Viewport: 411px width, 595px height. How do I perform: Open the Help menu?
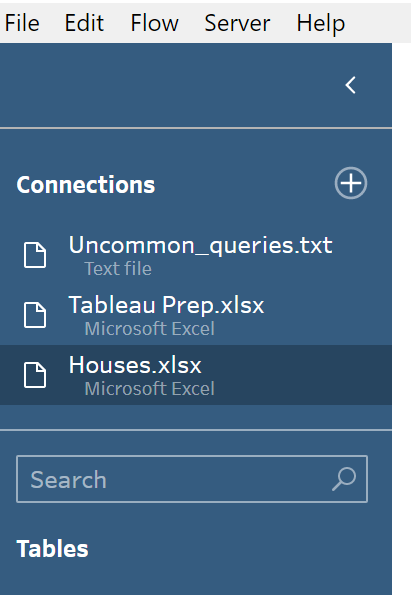point(321,23)
